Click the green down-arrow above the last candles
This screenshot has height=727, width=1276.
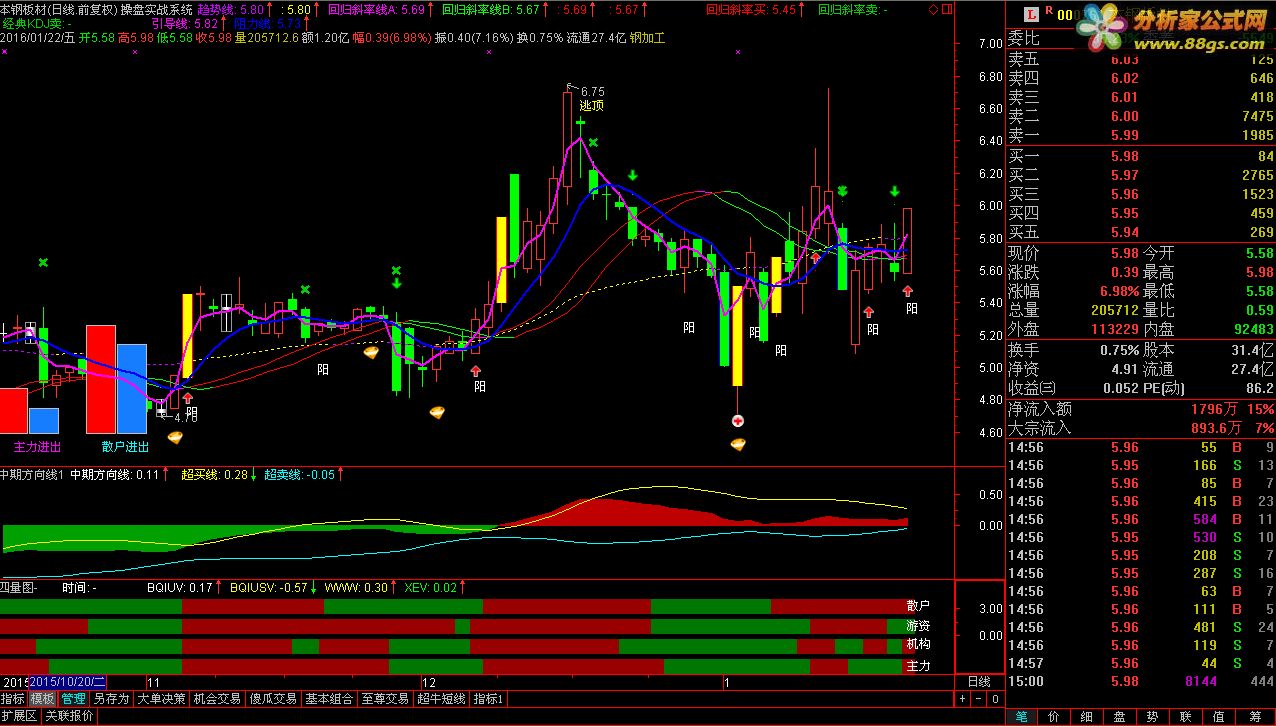tap(894, 191)
